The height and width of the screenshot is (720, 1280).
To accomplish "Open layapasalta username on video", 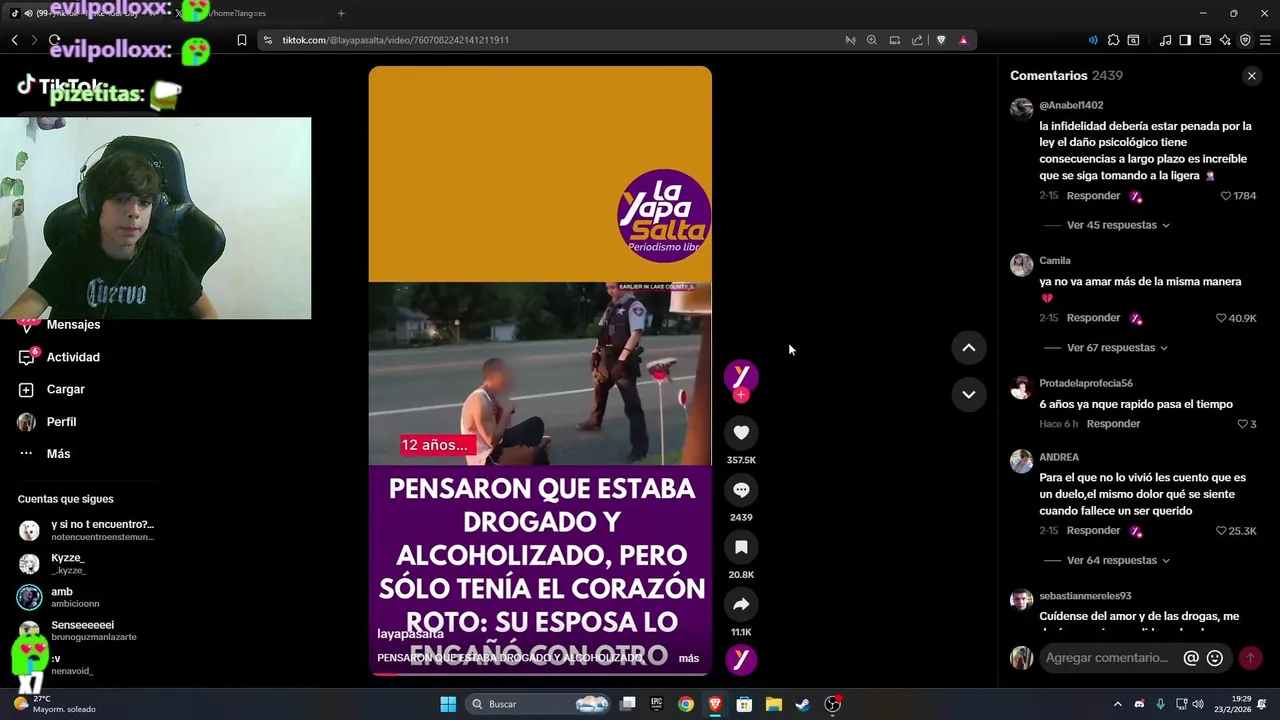I will 410,634.
